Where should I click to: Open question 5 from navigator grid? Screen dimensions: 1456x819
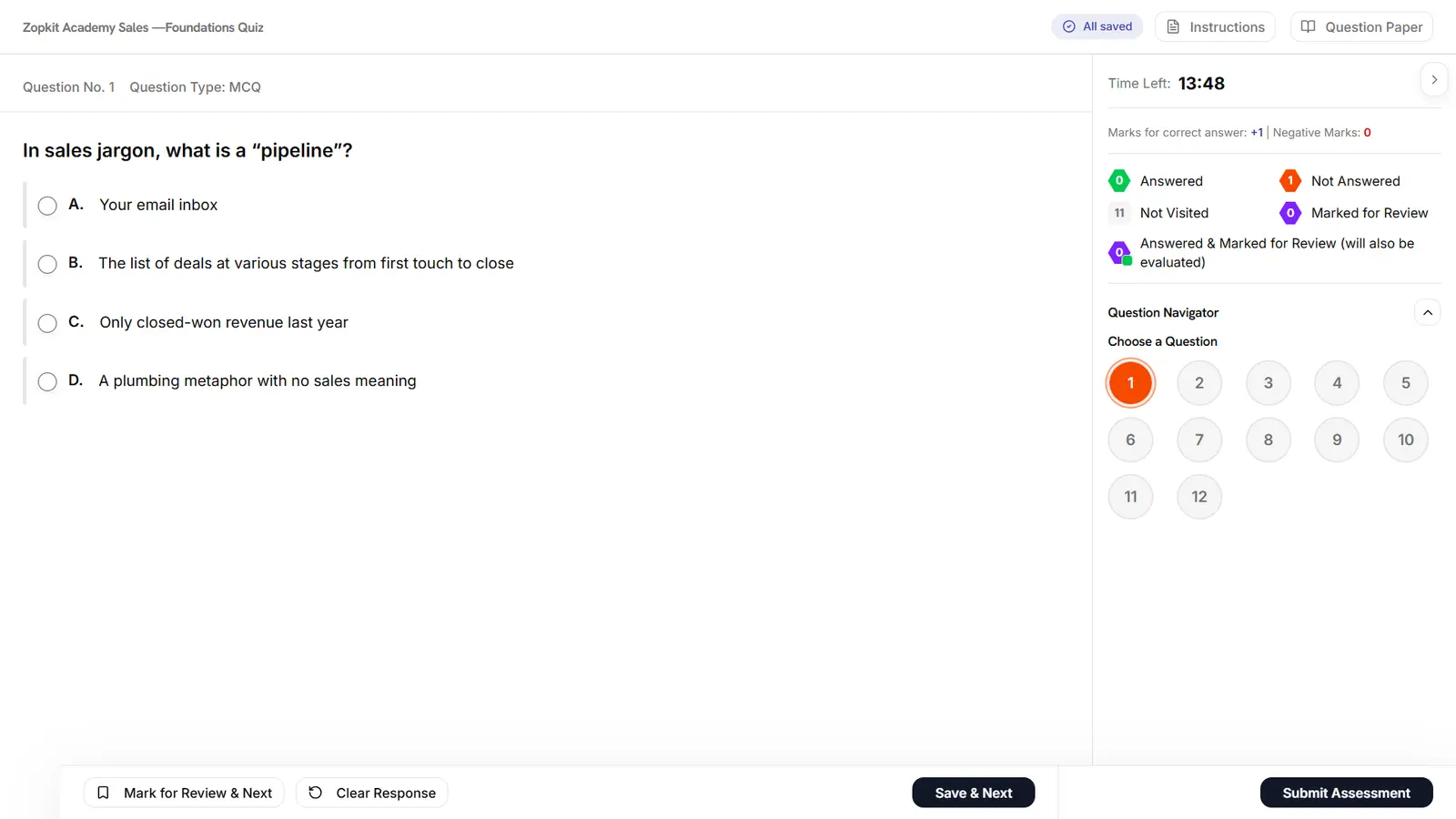1405,383
